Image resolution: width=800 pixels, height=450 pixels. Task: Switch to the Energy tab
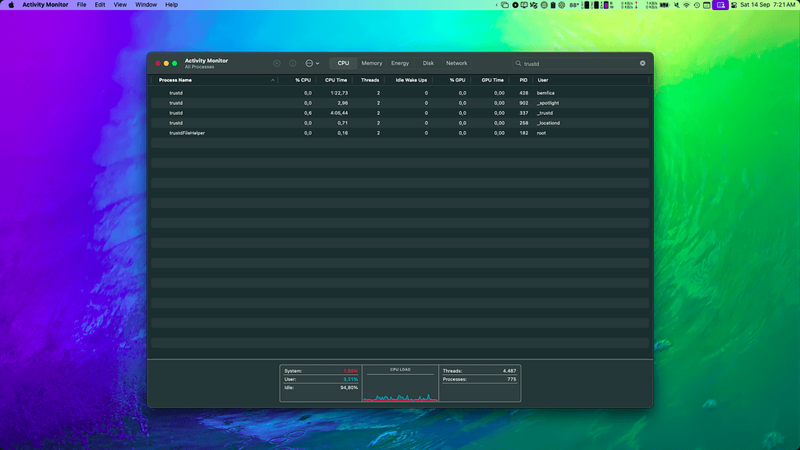[x=400, y=63]
